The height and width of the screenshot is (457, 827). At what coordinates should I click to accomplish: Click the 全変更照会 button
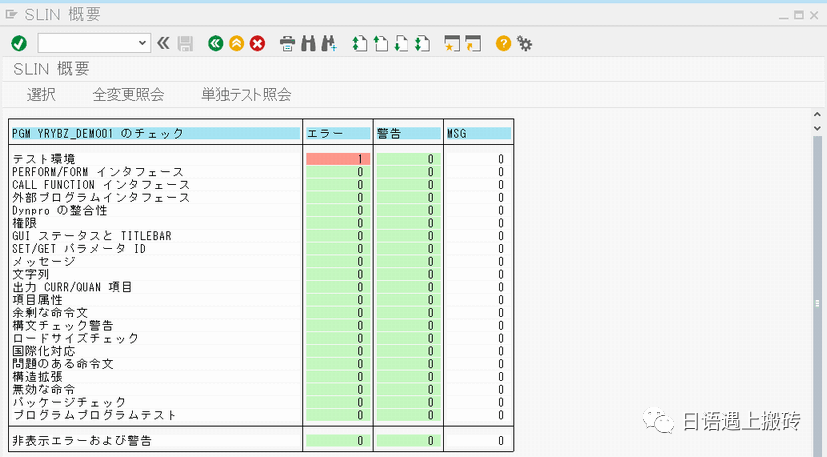click(128, 94)
